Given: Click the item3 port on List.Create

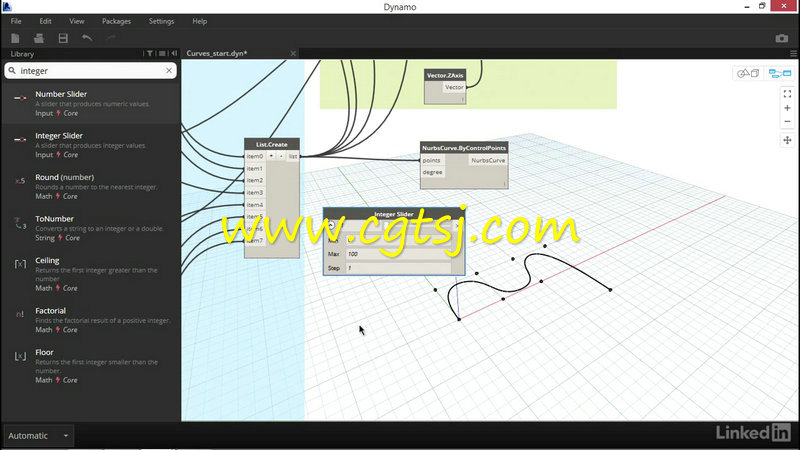Looking at the screenshot, I should coord(255,193).
